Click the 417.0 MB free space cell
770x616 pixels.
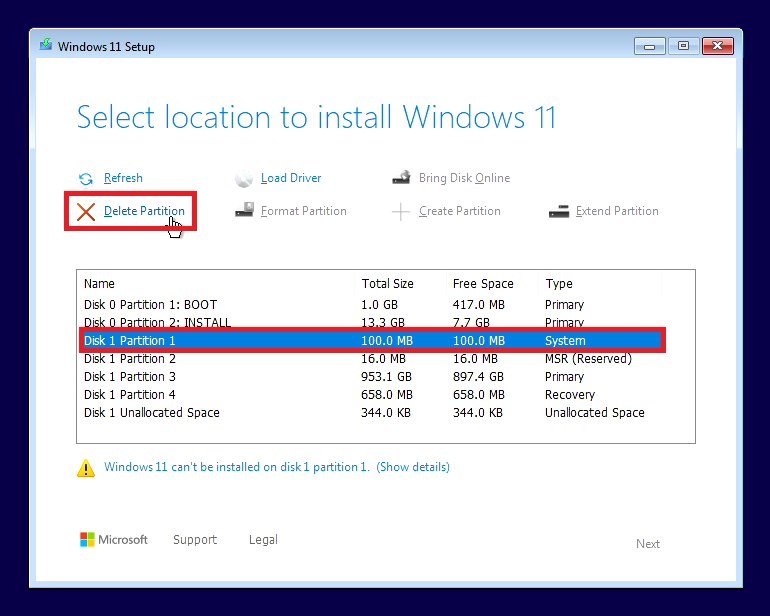tap(479, 305)
